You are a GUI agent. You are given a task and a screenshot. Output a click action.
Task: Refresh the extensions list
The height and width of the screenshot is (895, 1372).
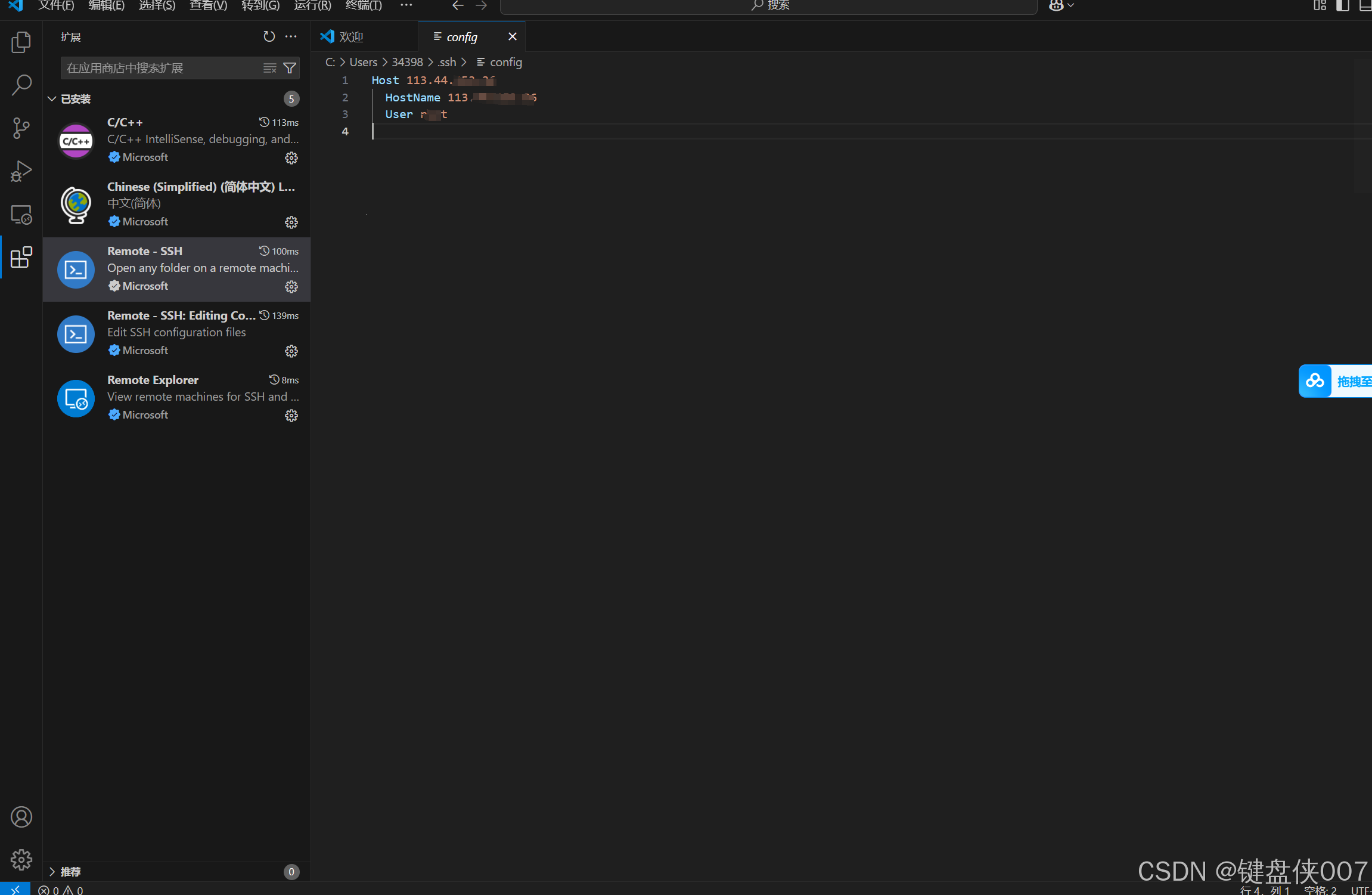pos(269,37)
